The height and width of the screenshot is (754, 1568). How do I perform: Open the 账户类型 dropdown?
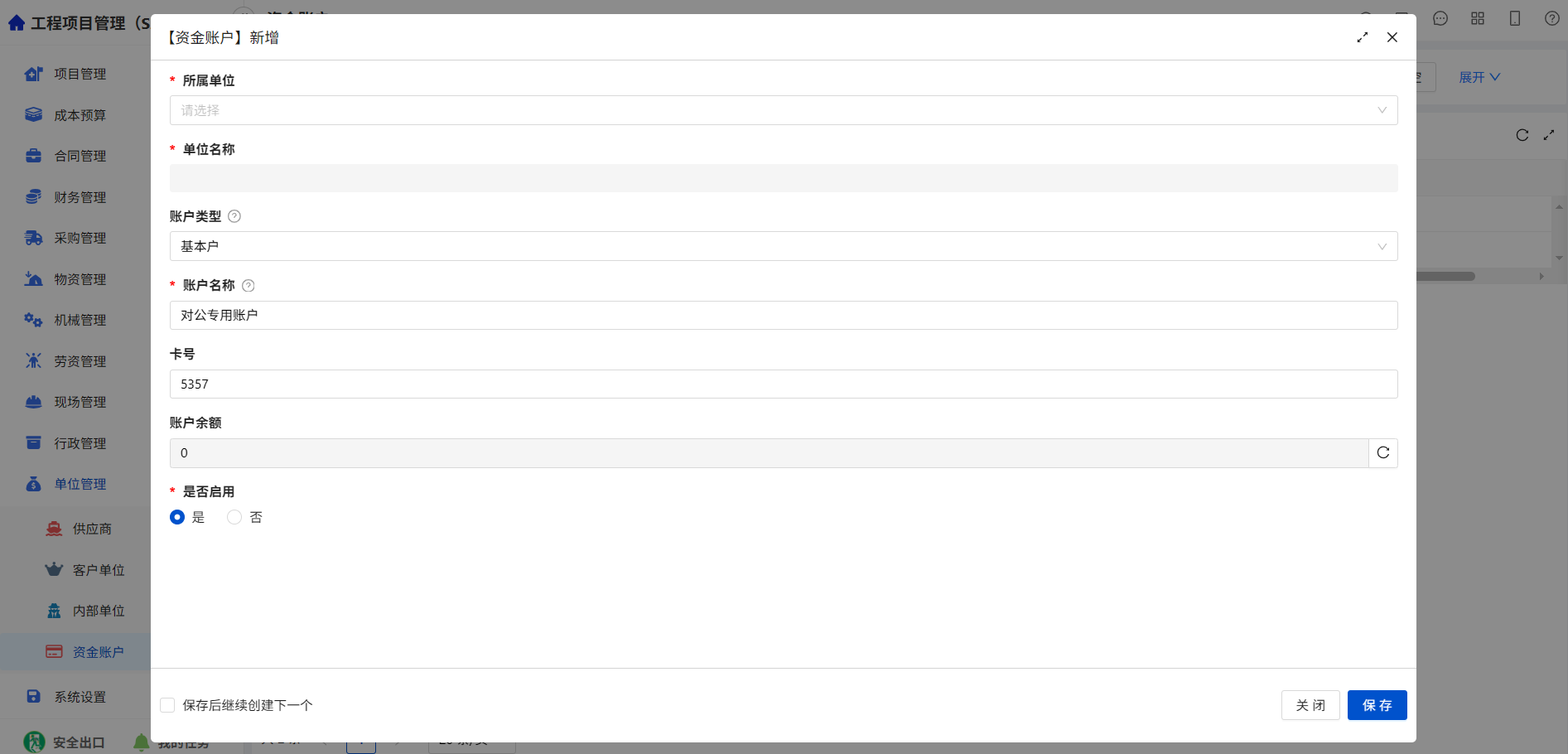(x=784, y=246)
